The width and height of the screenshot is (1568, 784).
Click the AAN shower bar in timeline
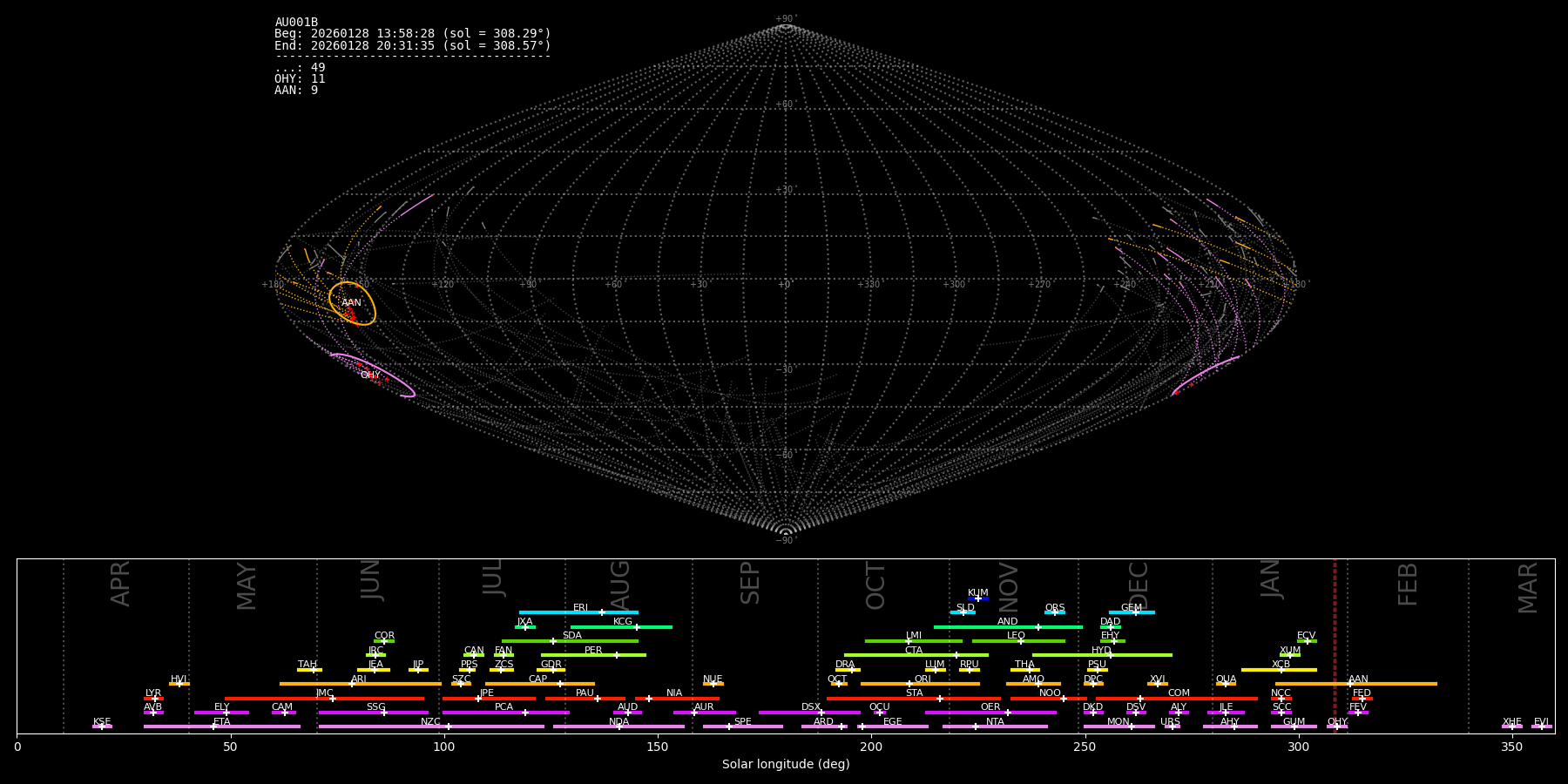point(1356,684)
